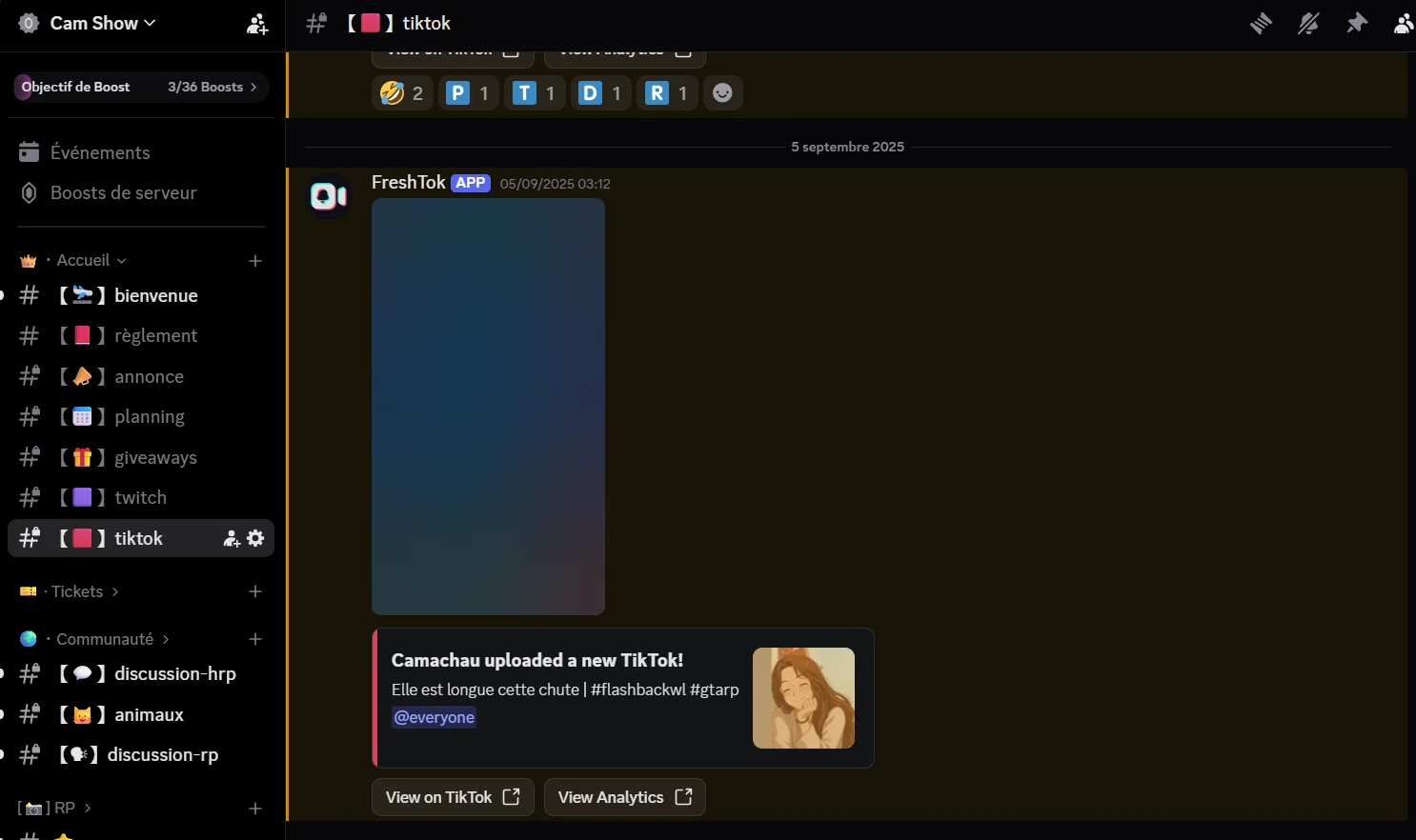Open the animaux channel
Image resolution: width=1416 pixels, height=840 pixels.
coord(141,714)
